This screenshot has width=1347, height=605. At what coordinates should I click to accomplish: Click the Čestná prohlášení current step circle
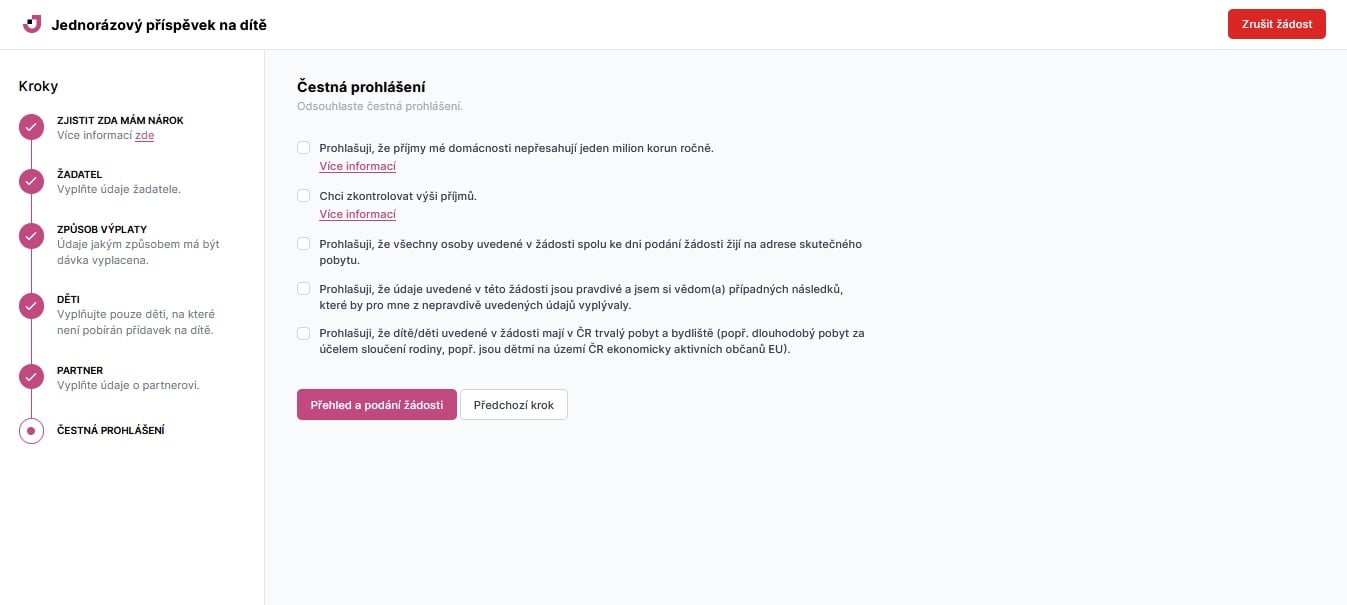31,431
